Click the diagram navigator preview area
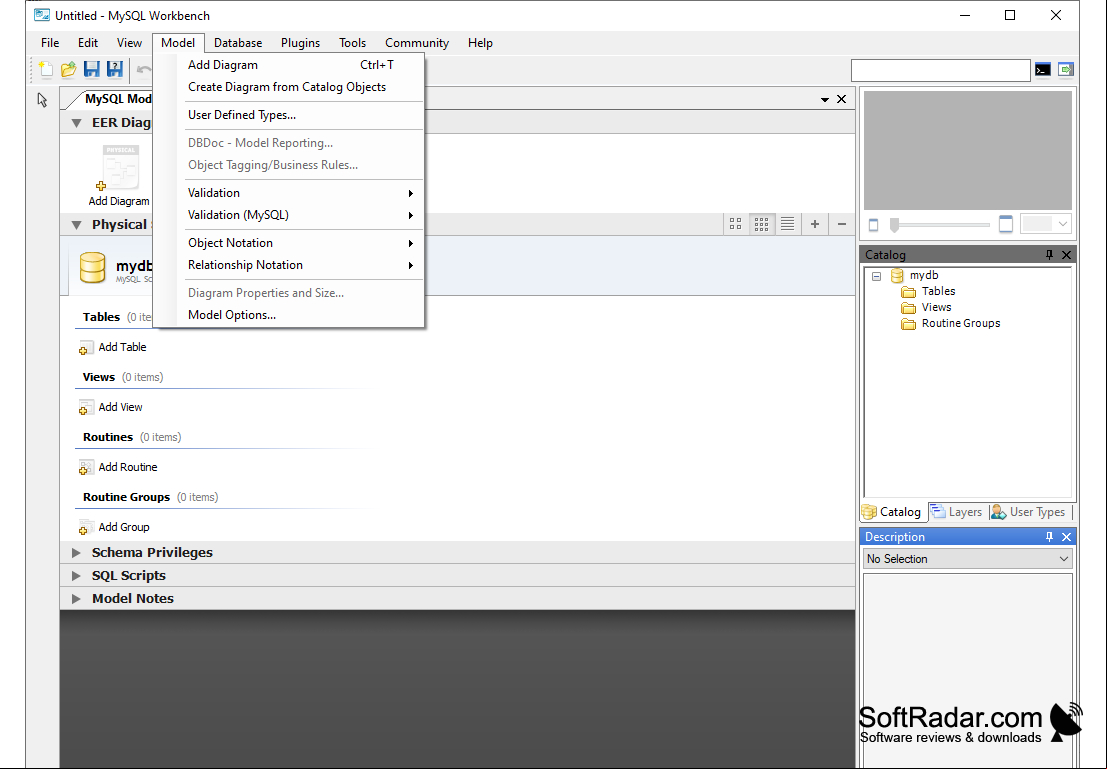 click(968, 150)
